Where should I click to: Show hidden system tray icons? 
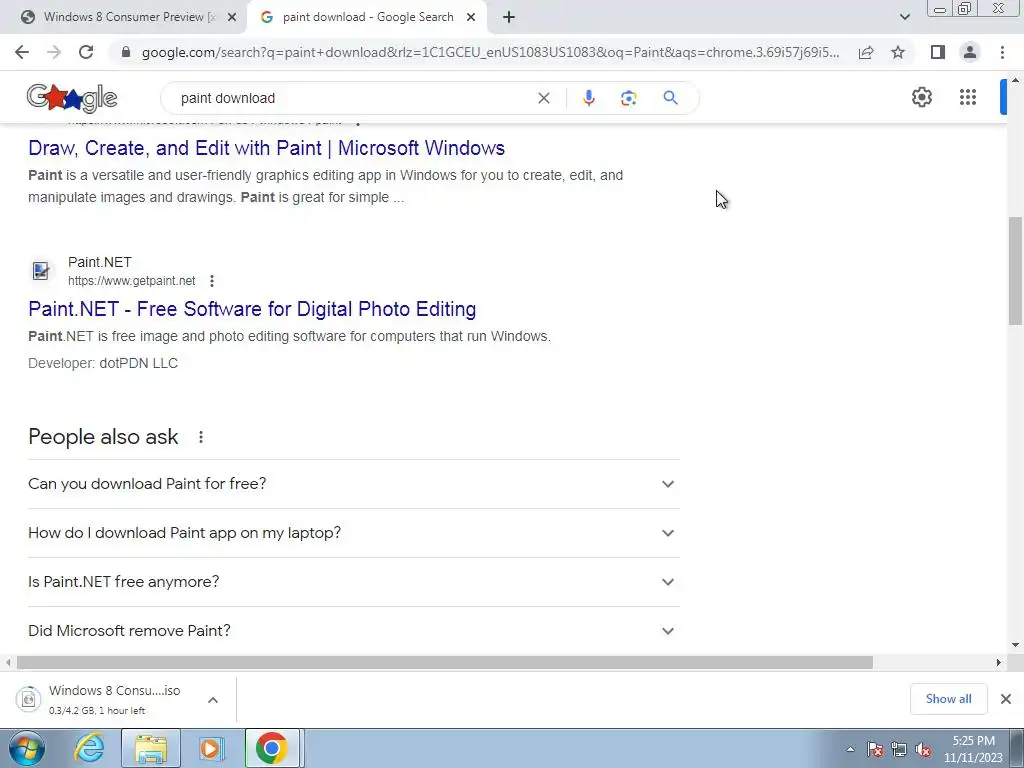[x=850, y=749]
